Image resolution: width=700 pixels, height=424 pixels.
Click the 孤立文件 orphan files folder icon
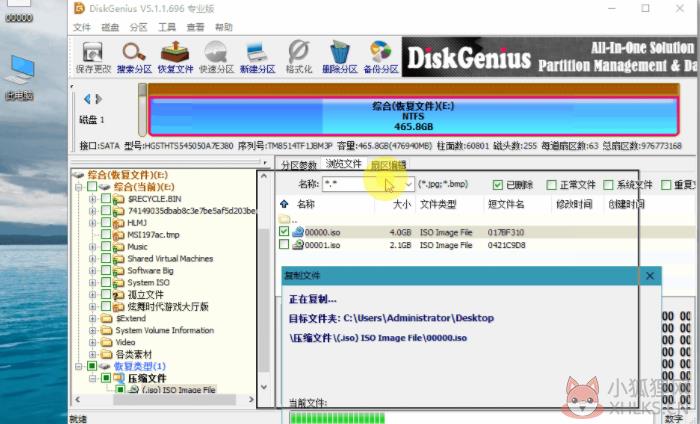click(x=118, y=295)
